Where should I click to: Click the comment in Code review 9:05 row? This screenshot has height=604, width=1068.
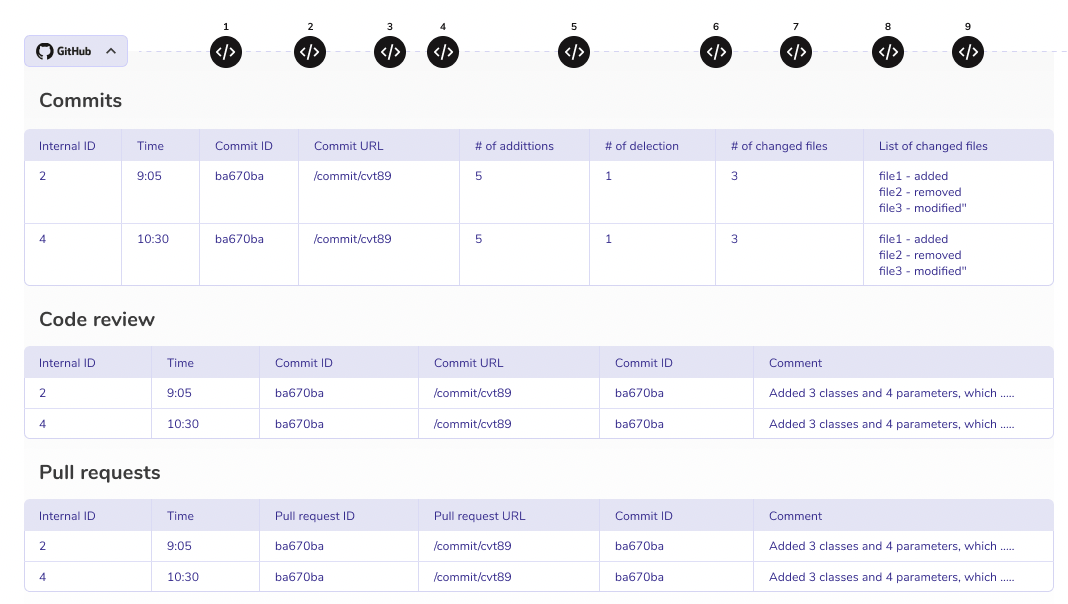tap(892, 393)
